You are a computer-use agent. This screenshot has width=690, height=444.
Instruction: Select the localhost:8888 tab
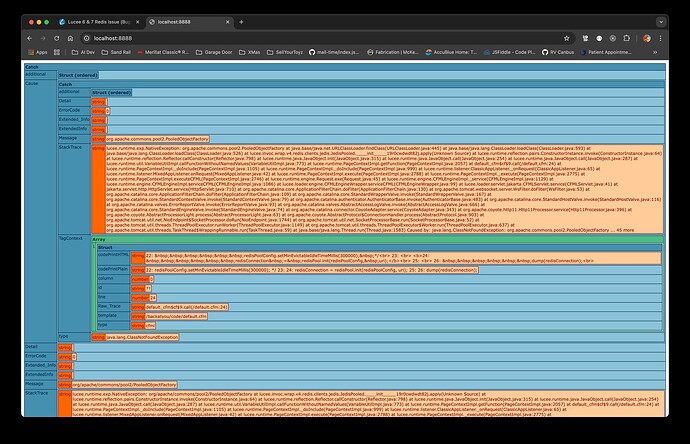point(189,22)
